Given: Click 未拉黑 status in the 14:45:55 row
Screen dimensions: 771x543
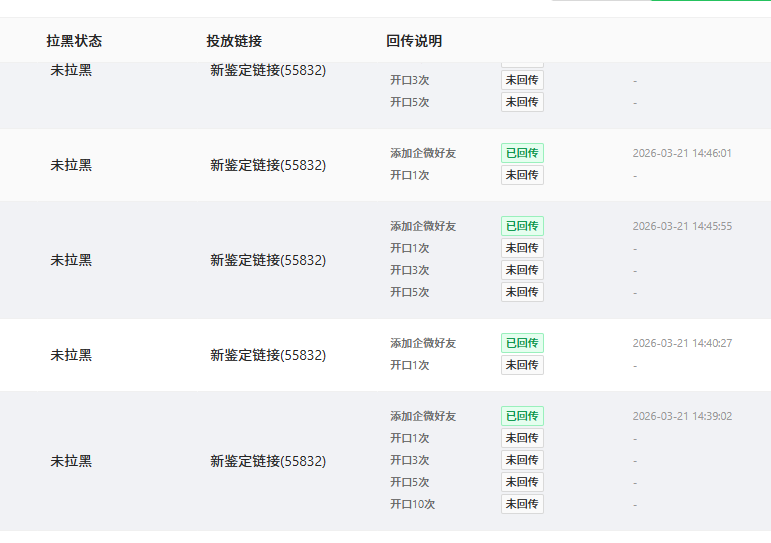Looking at the screenshot, I should [71, 260].
